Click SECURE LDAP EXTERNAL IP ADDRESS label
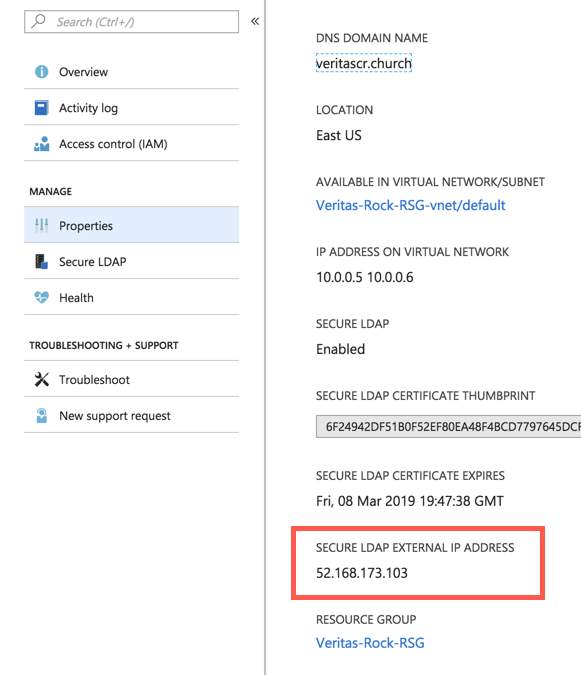The width and height of the screenshot is (581, 675). [415, 548]
